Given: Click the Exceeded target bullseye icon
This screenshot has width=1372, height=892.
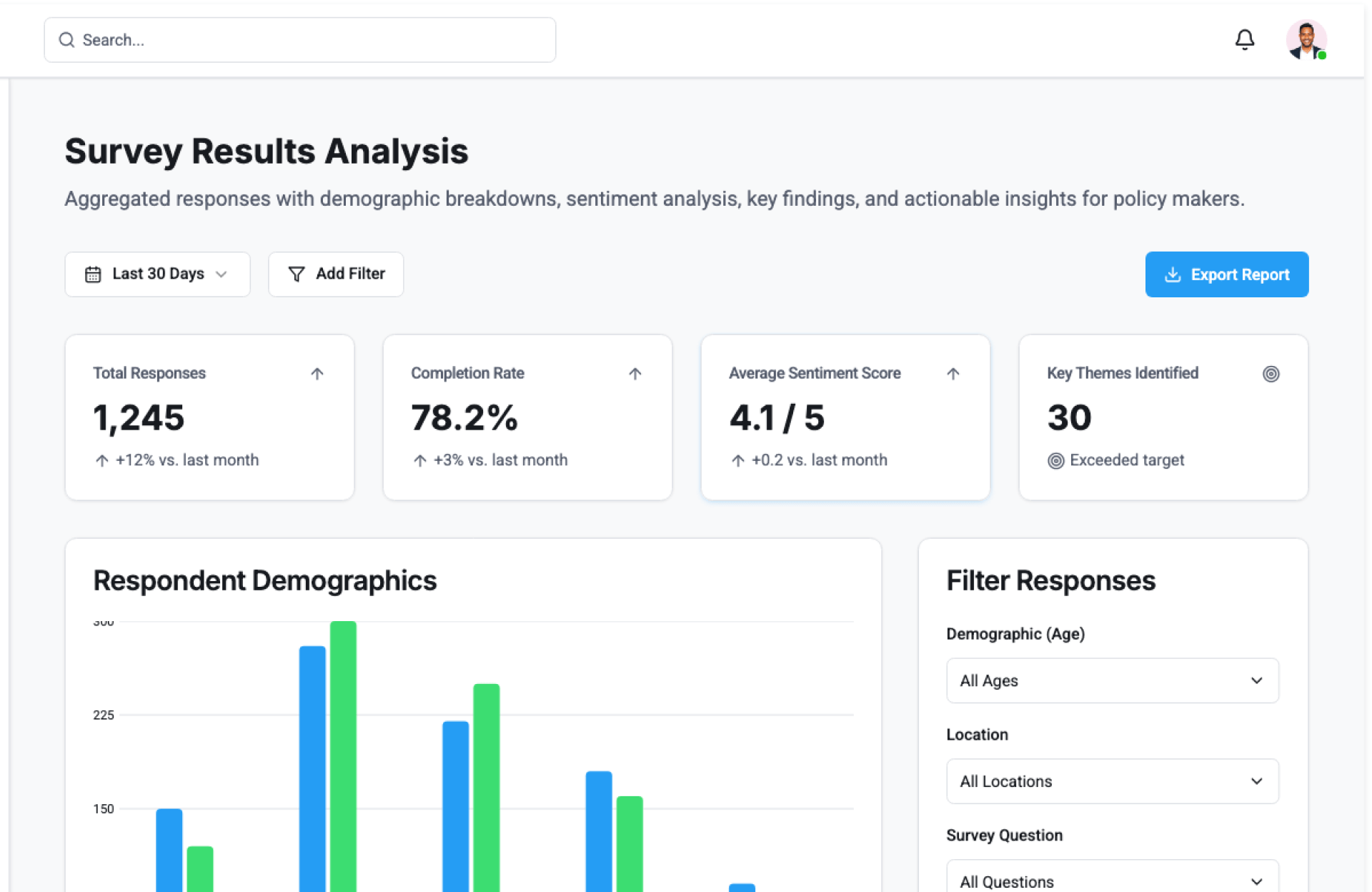Looking at the screenshot, I should (x=1055, y=460).
